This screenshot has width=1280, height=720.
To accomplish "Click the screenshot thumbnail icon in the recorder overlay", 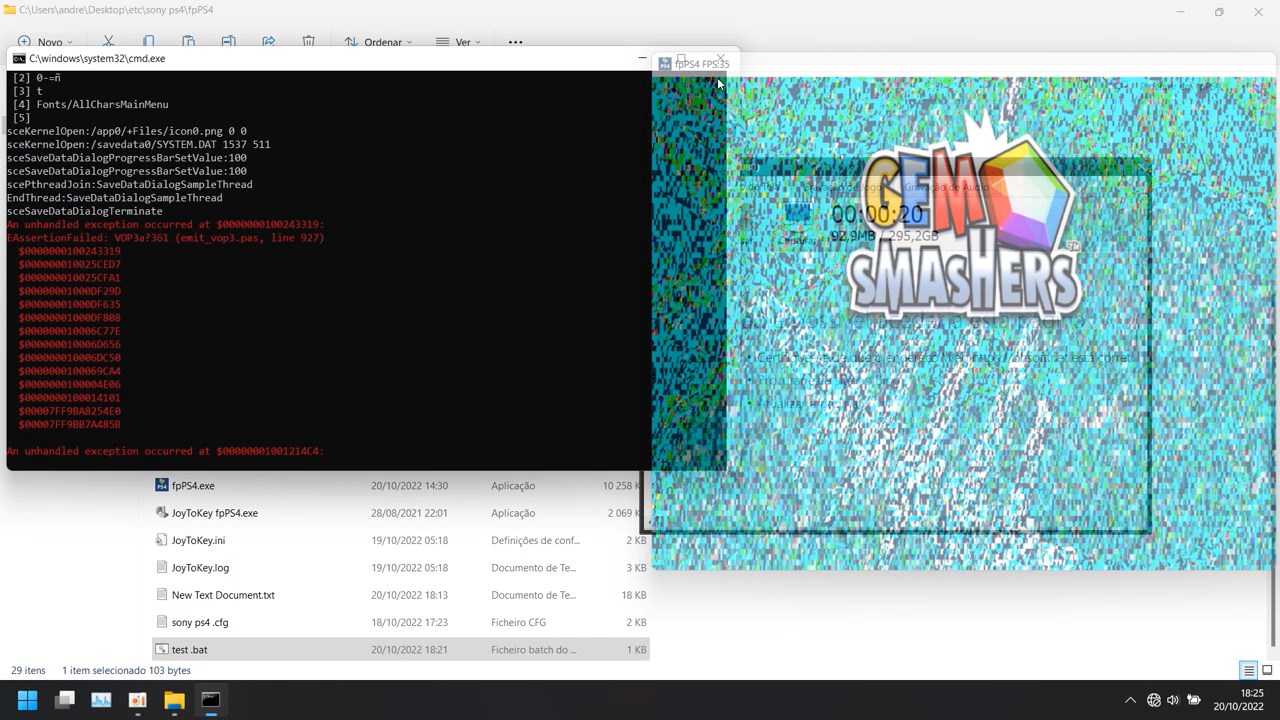I will click(x=797, y=213).
